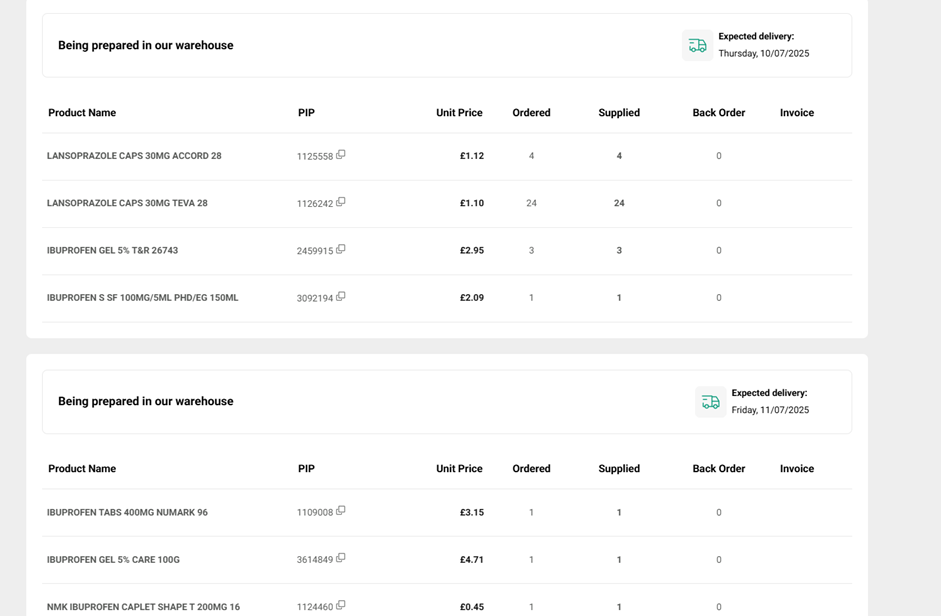Click first 'Being prepared in our warehouse' heading
The width and height of the screenshot is (941, 616).
[x=146, y=46]
